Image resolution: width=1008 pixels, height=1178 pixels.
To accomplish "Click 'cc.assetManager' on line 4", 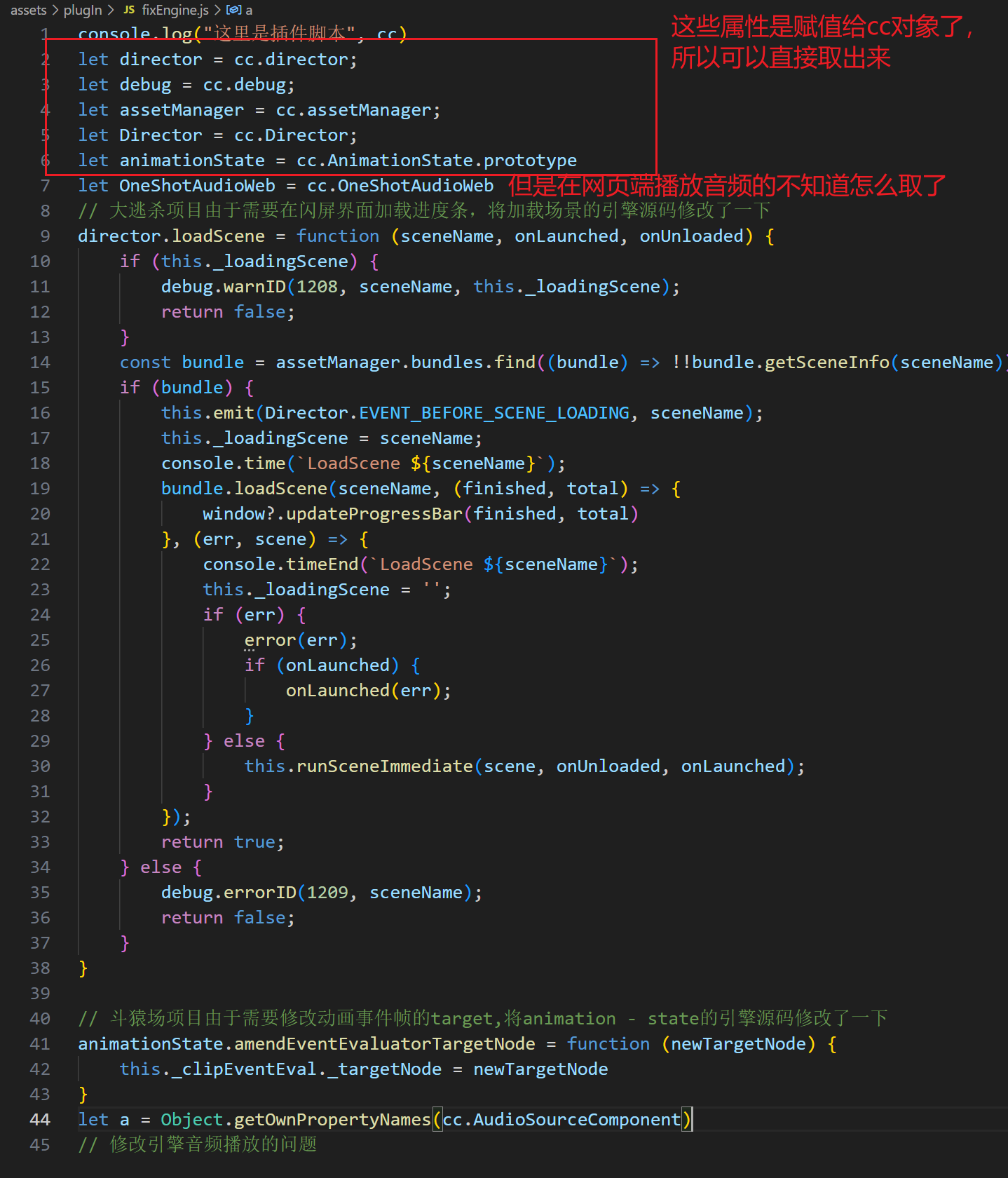I will pyautogui.click(x=353, y=110).
